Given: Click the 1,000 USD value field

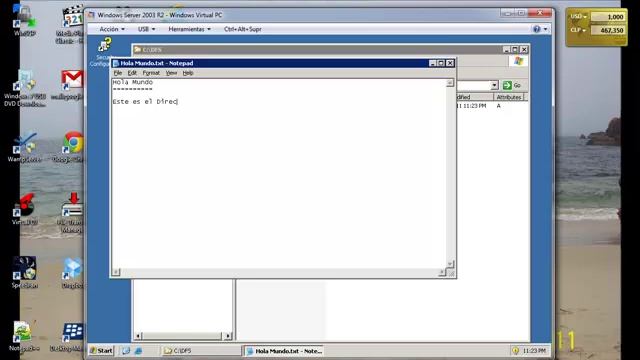Looking at the screenshot, I should point(607,17).
